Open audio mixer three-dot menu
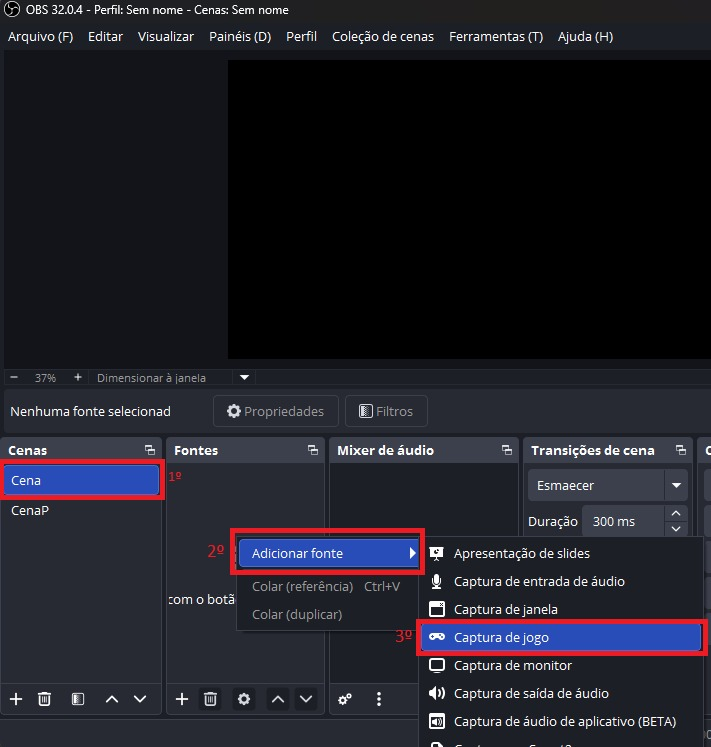This screenshot has height=747, width=711. pos(379,699)
